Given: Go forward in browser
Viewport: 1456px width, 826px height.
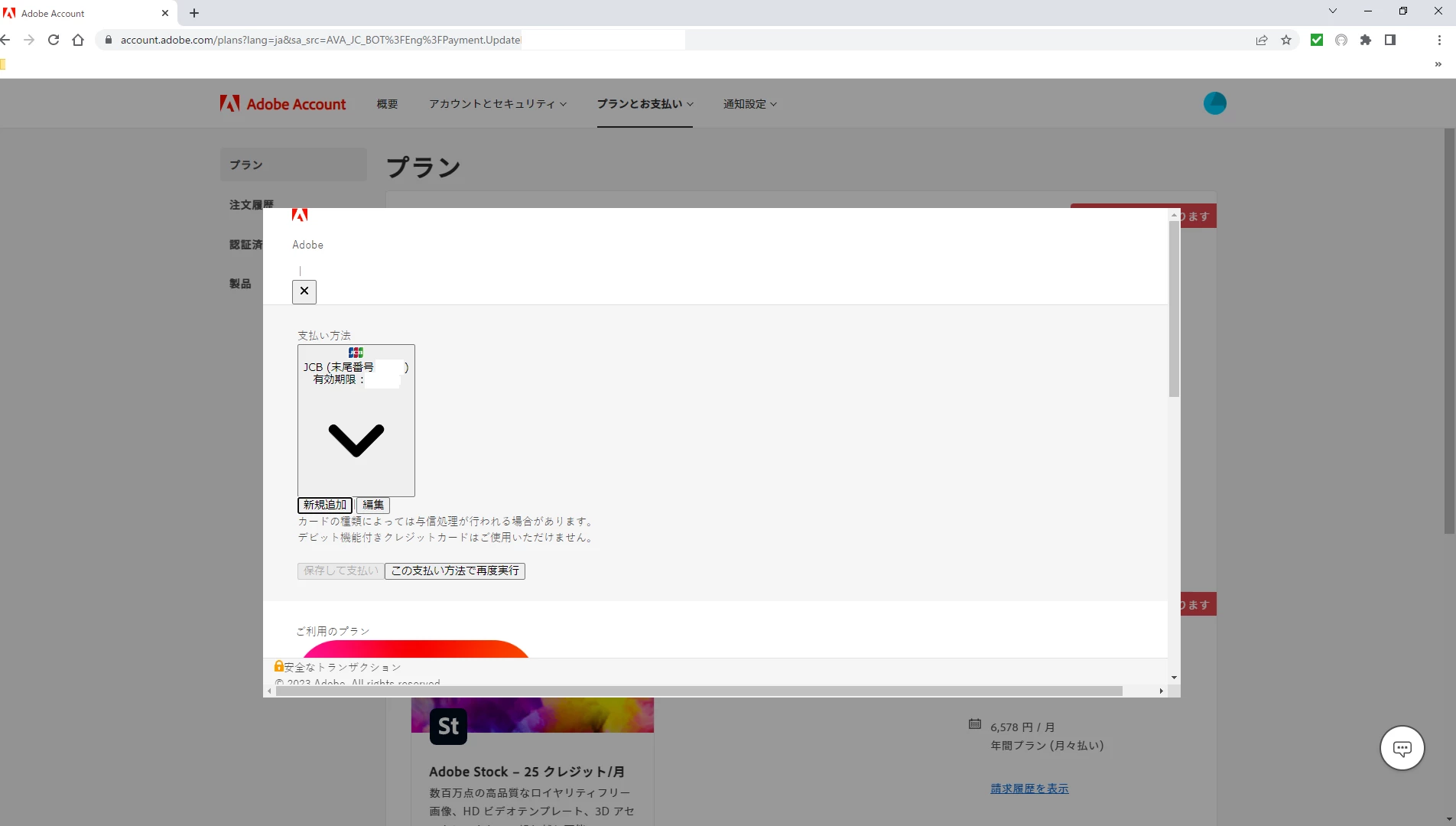Looking at the screenshot, I should (x=29, y=40).
